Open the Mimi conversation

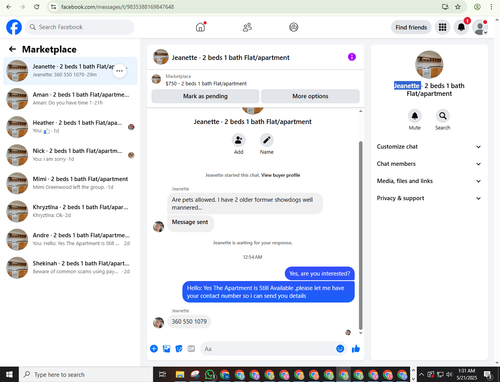pos(70,183)
